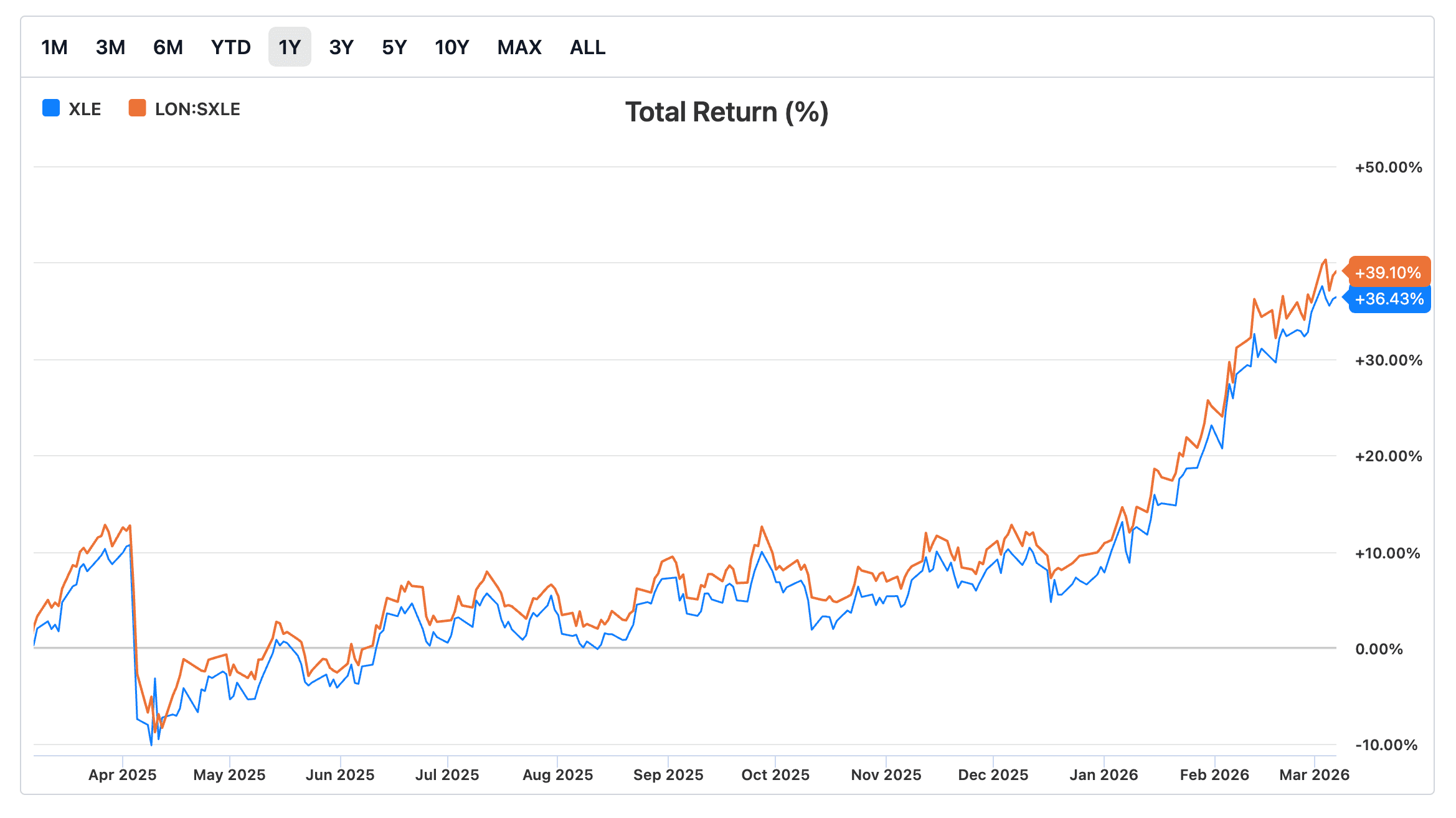Viewport: 1456px width, 818px height.
Task: Click the orange LON:SXLE legend swatch
Action: click(x=137, y=108)
